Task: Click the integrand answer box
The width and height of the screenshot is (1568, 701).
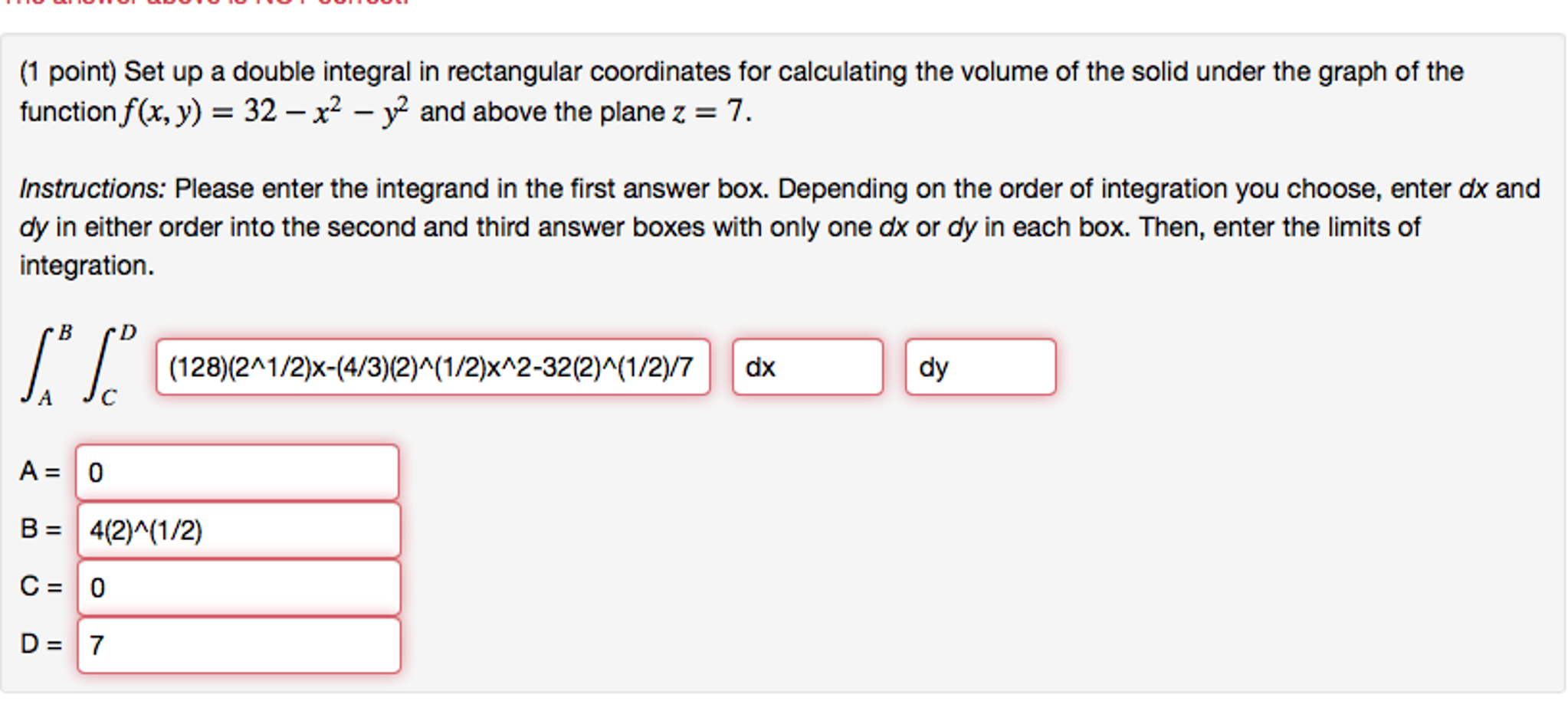Action: click(x=433, y=367)
